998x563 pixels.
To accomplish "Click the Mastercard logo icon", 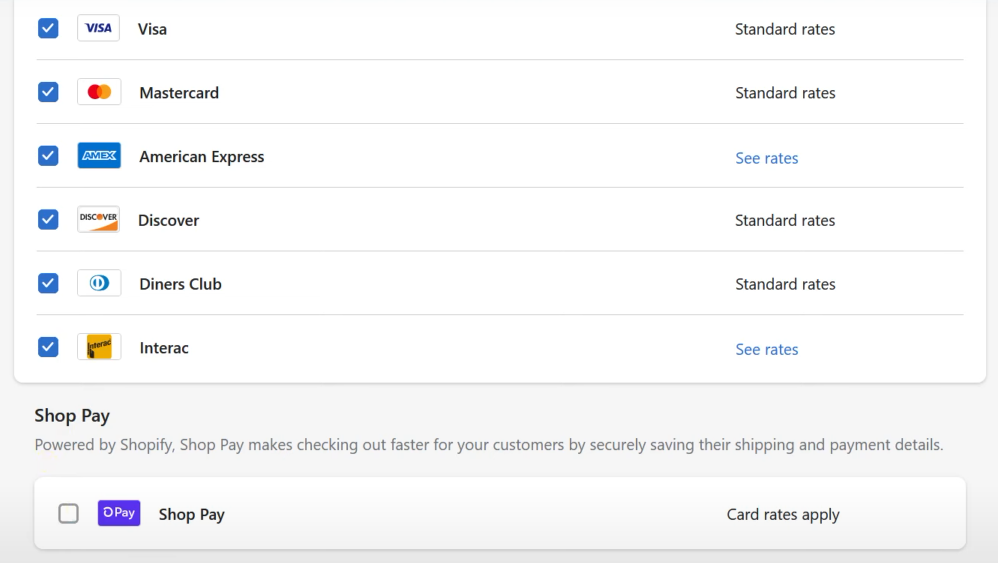I will pyautogui.click(x=99, y=92).
